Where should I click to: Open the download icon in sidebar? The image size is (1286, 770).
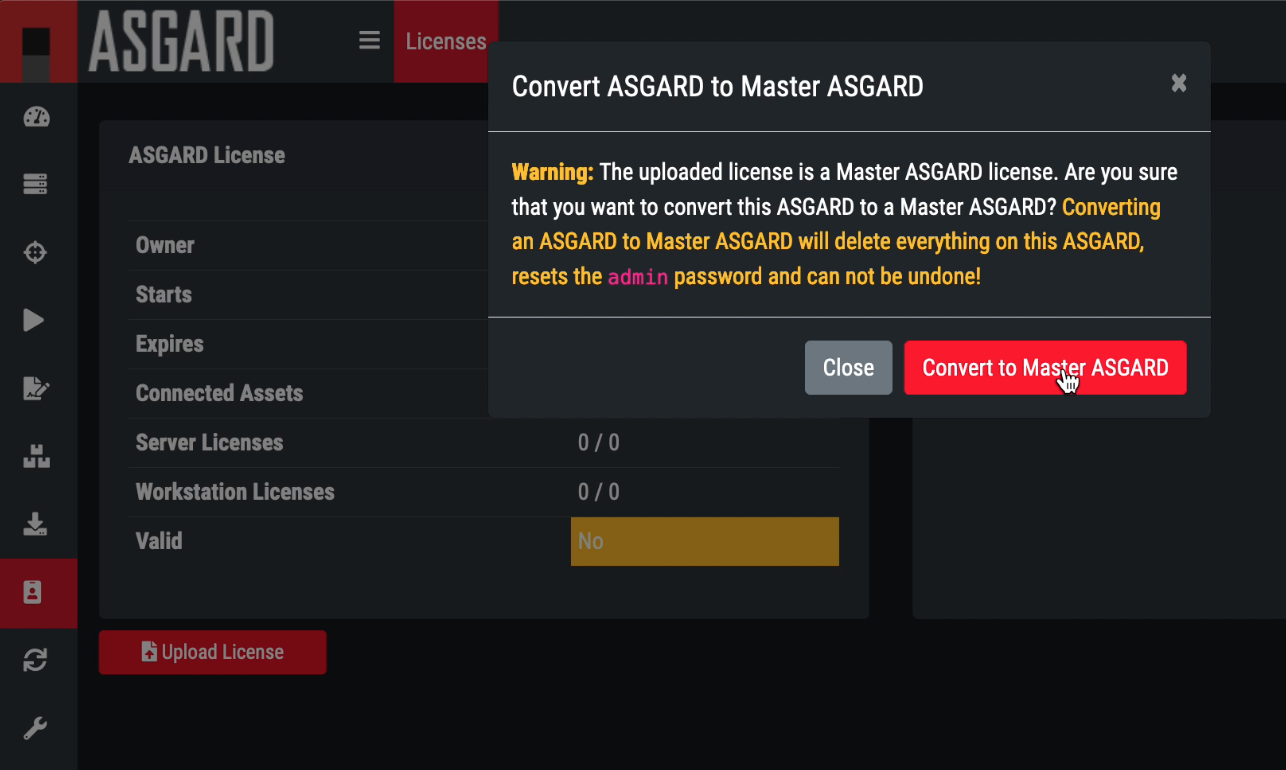36,524
